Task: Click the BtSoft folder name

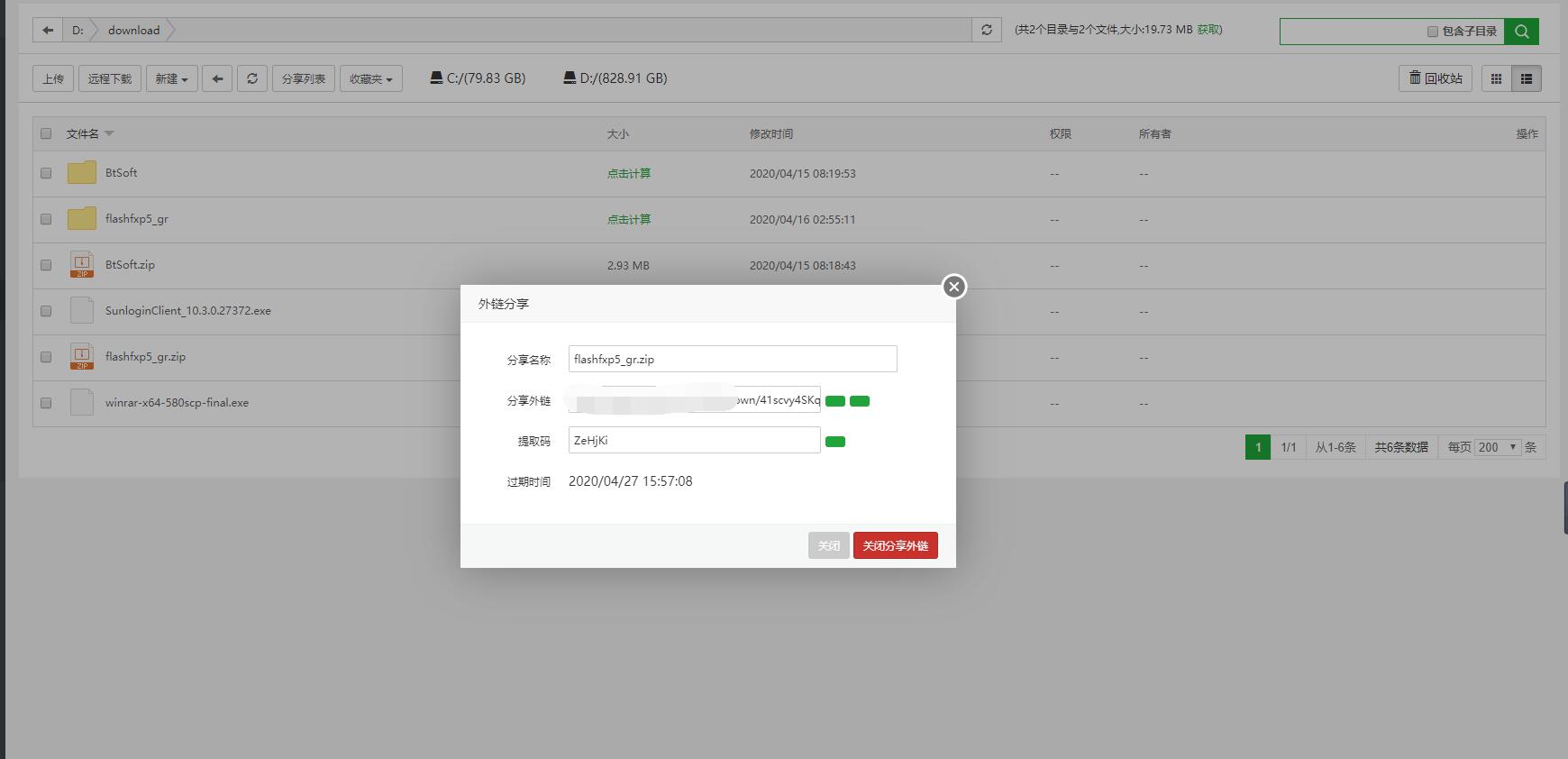Action: coord(121,173)
